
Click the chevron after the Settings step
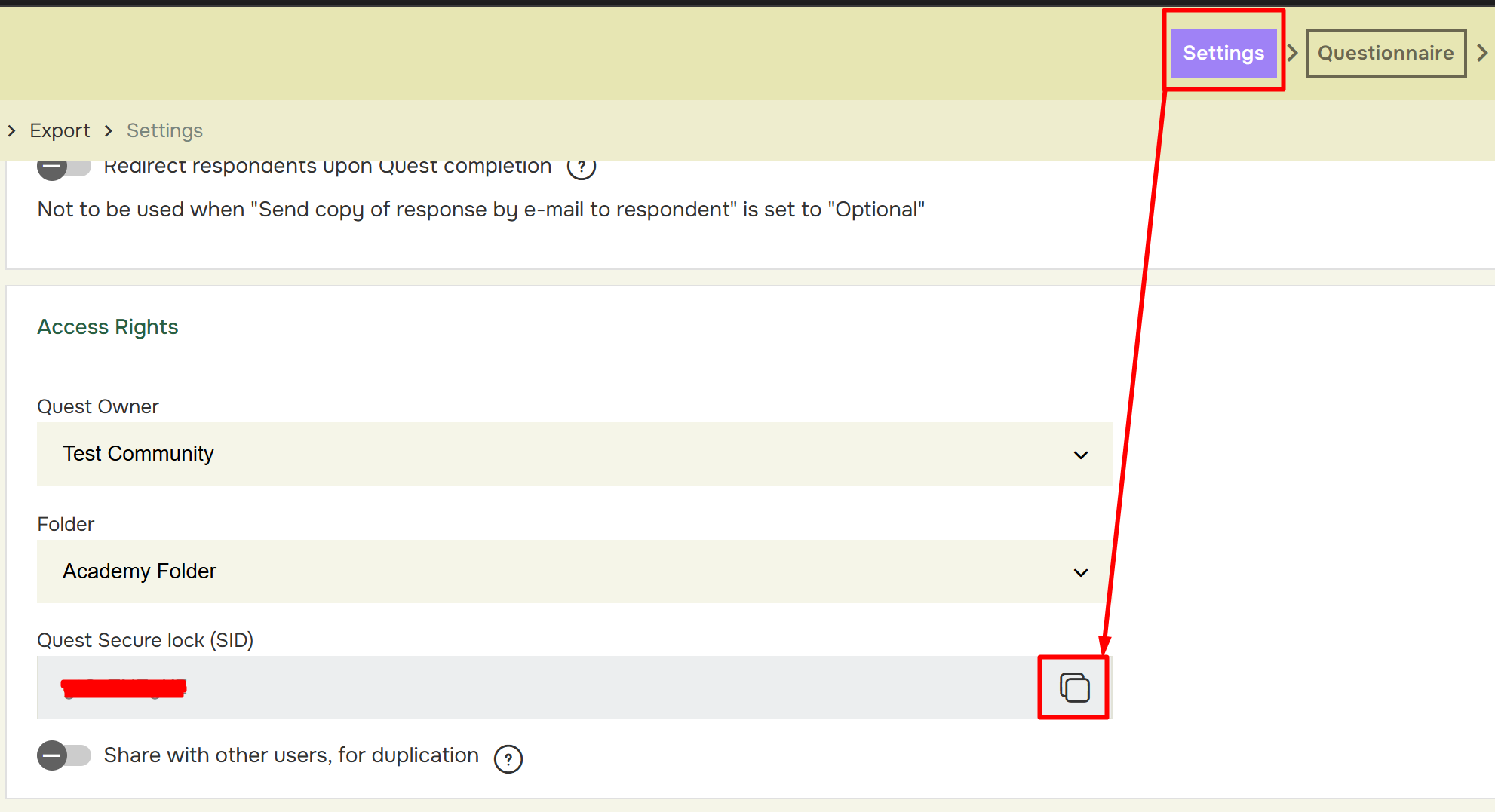[x=1292, y=53]
